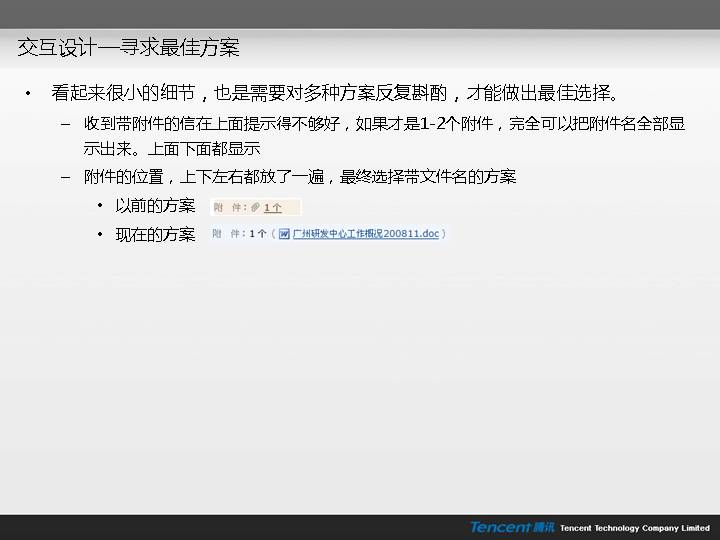Image resolution: width=720 pixels, height=540 pixels.
Task: Click the slide title 交互设计—寻求最佳方案
Action: (x=128, y=47)
